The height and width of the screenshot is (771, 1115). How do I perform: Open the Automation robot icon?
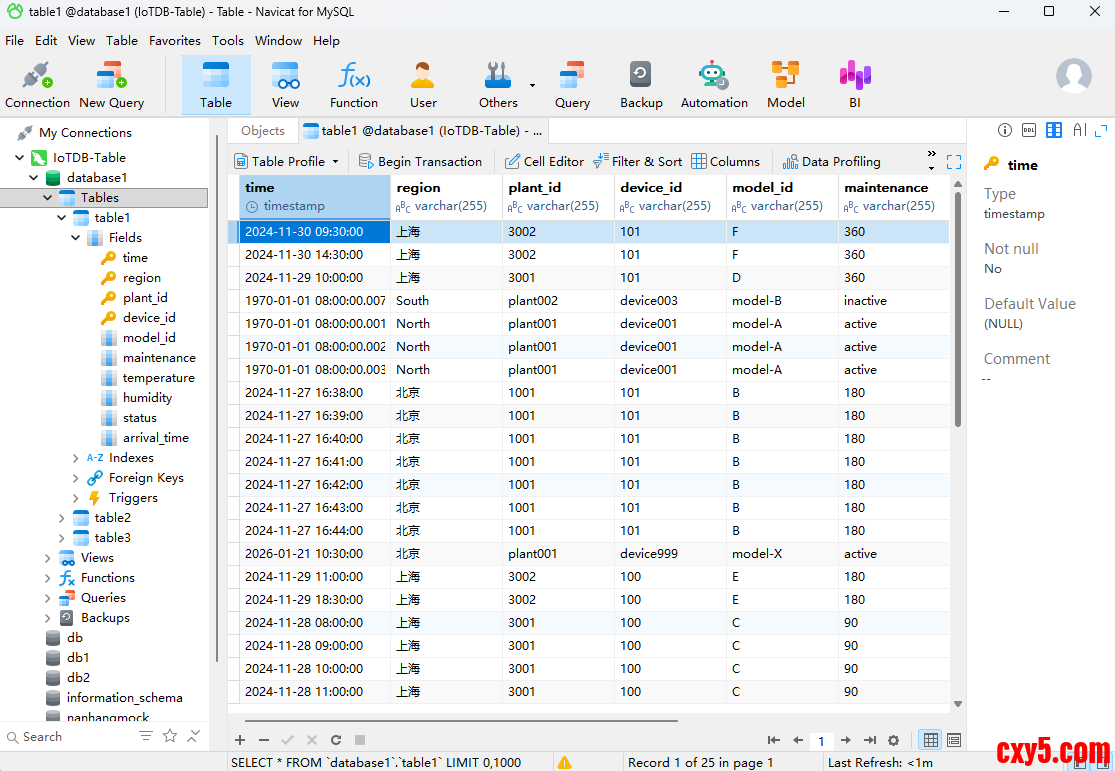(714, 85)
